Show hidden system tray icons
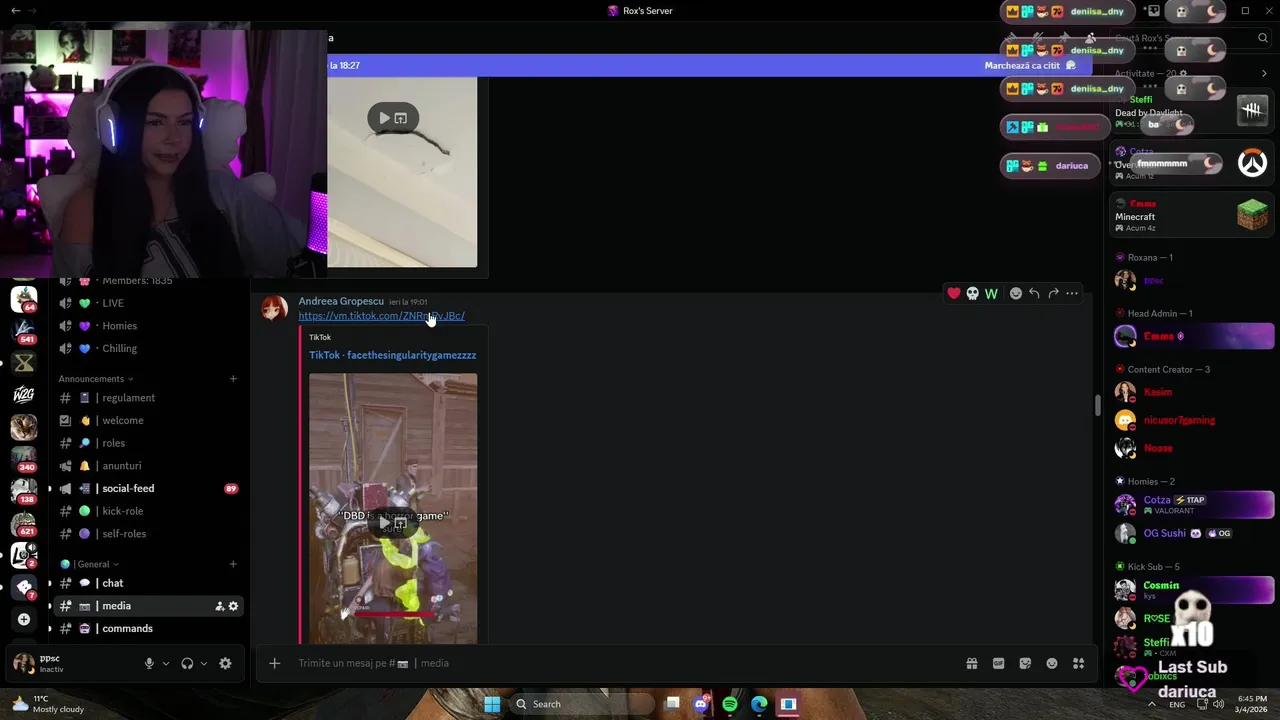The image size is (1280, 720). click(x=1152, y=704)
